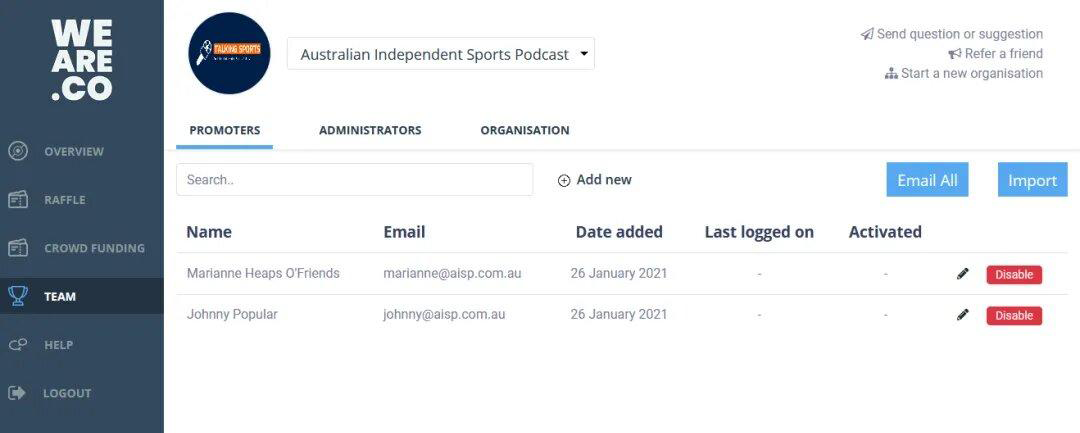Edit Marianne Heaps O'Friends with pencil icon
This screenshot has width=1080, height=433.
(963, 274)
